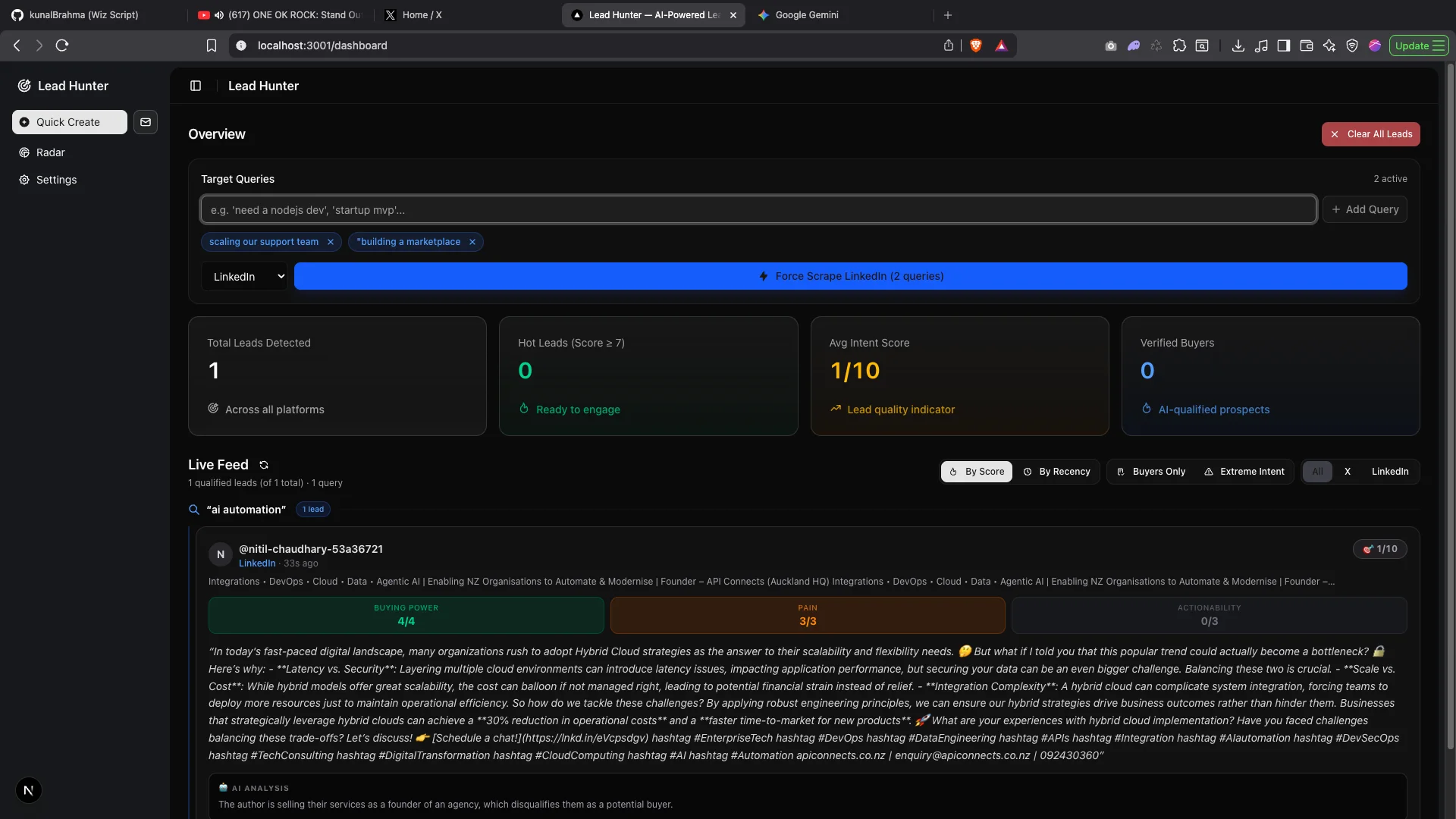Viewport: 1456px width, 819px height.
Task: Click the Actionability 0/3 bar
Action: tap(1209, 615)
